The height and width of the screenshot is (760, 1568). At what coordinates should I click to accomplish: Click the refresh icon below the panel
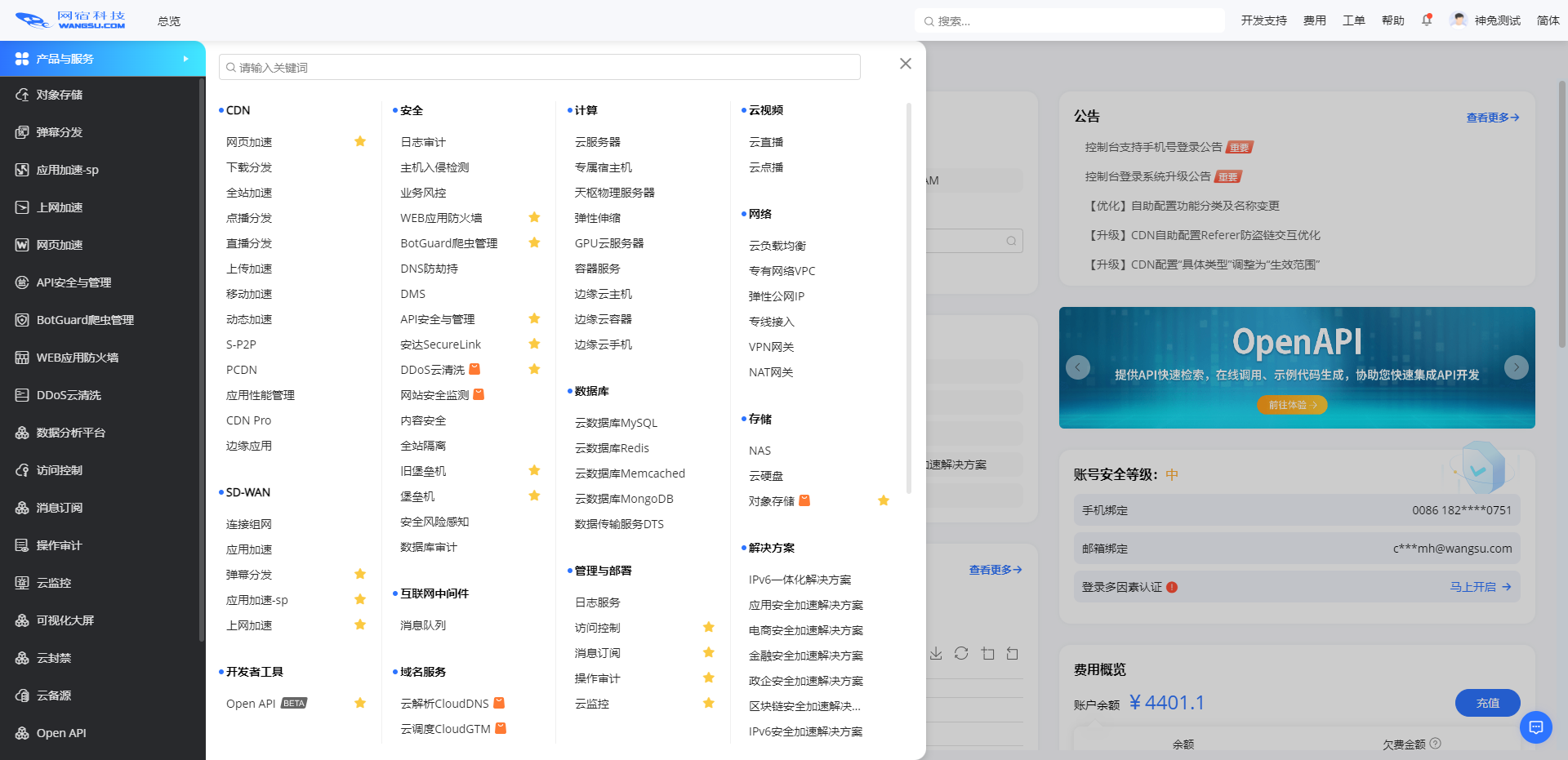(961, 653)
